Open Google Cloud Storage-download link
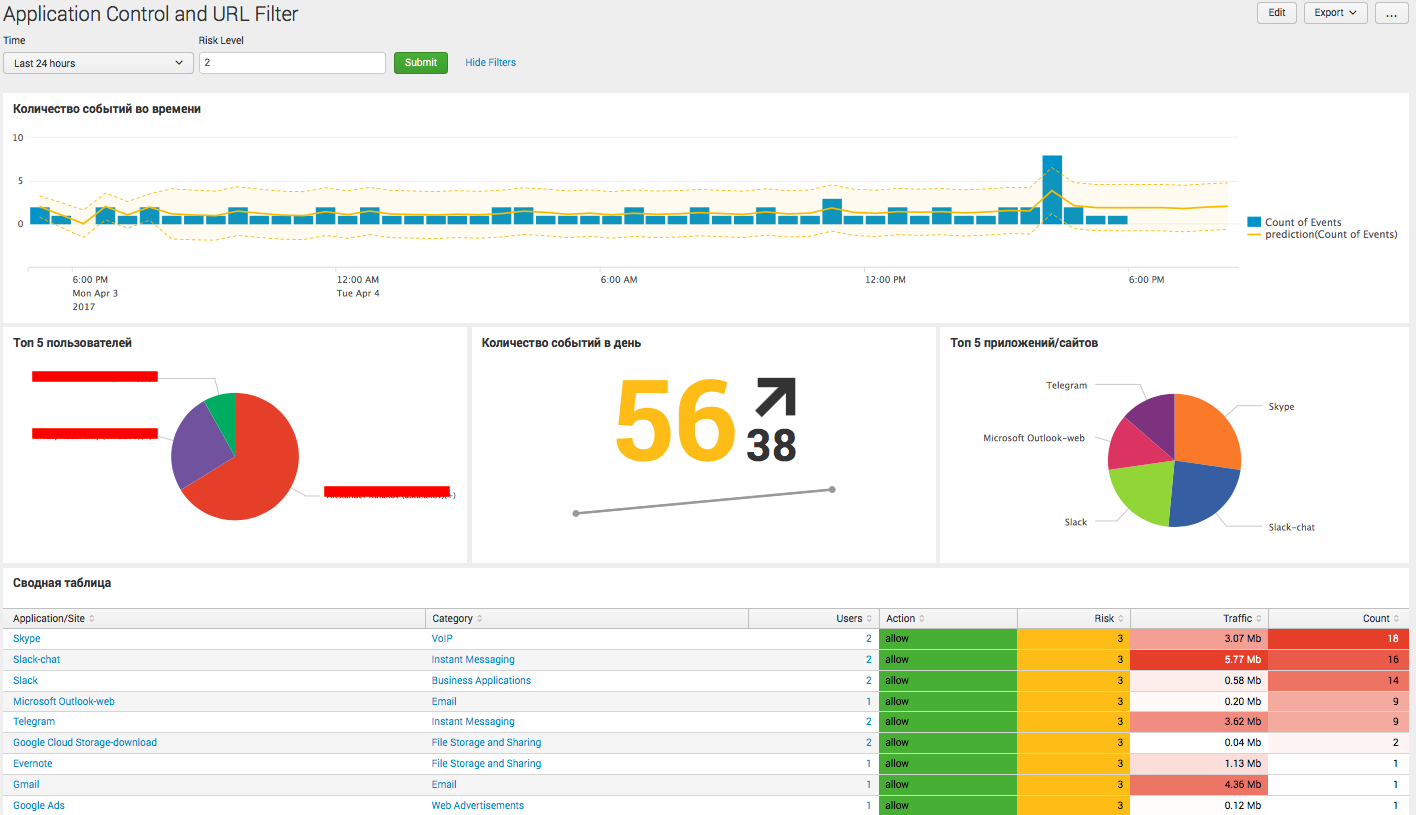This screenshot has width=1416, height=815. click(x=85, y=743)
